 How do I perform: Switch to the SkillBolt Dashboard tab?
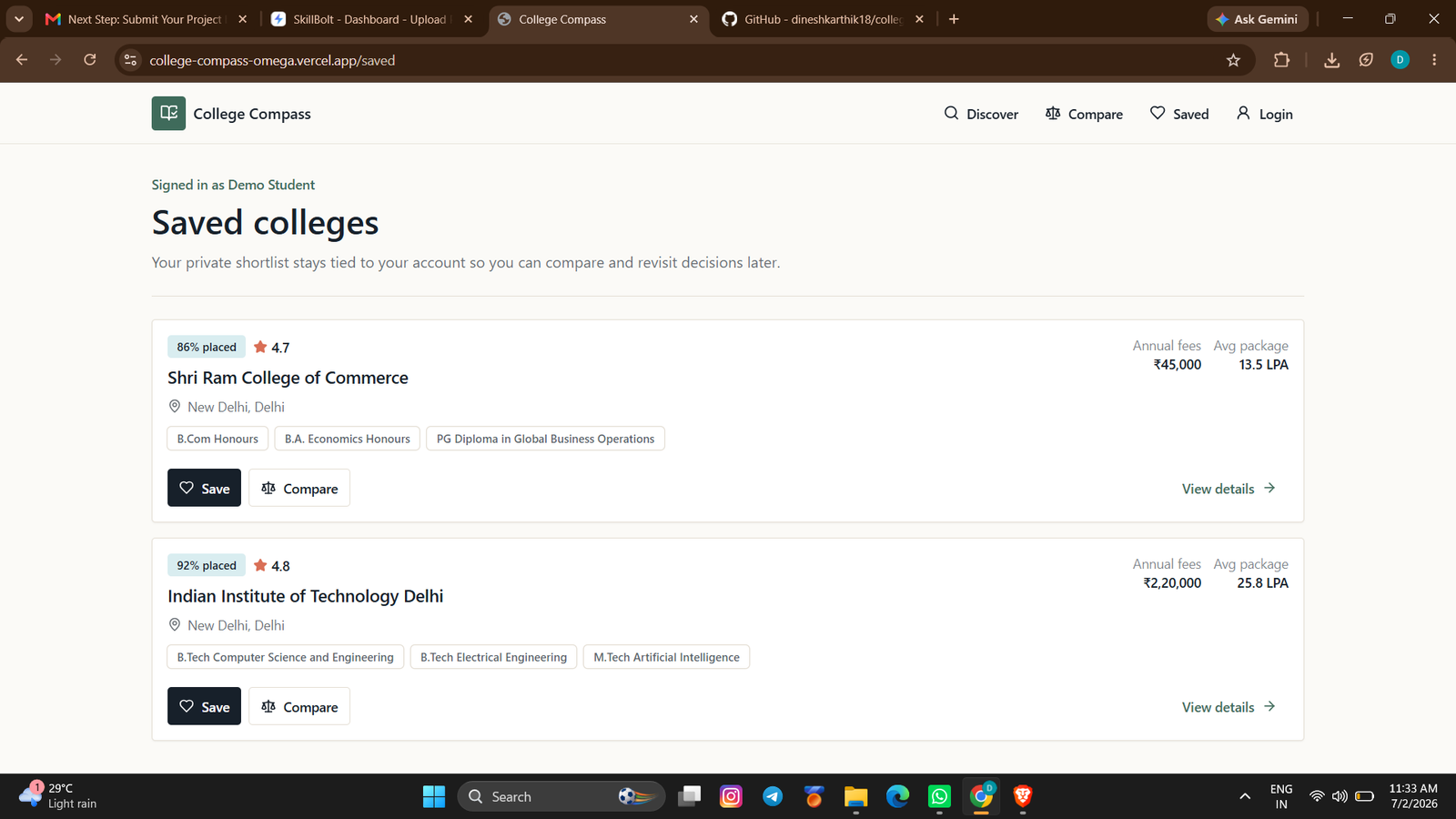[x=371, y=19]
